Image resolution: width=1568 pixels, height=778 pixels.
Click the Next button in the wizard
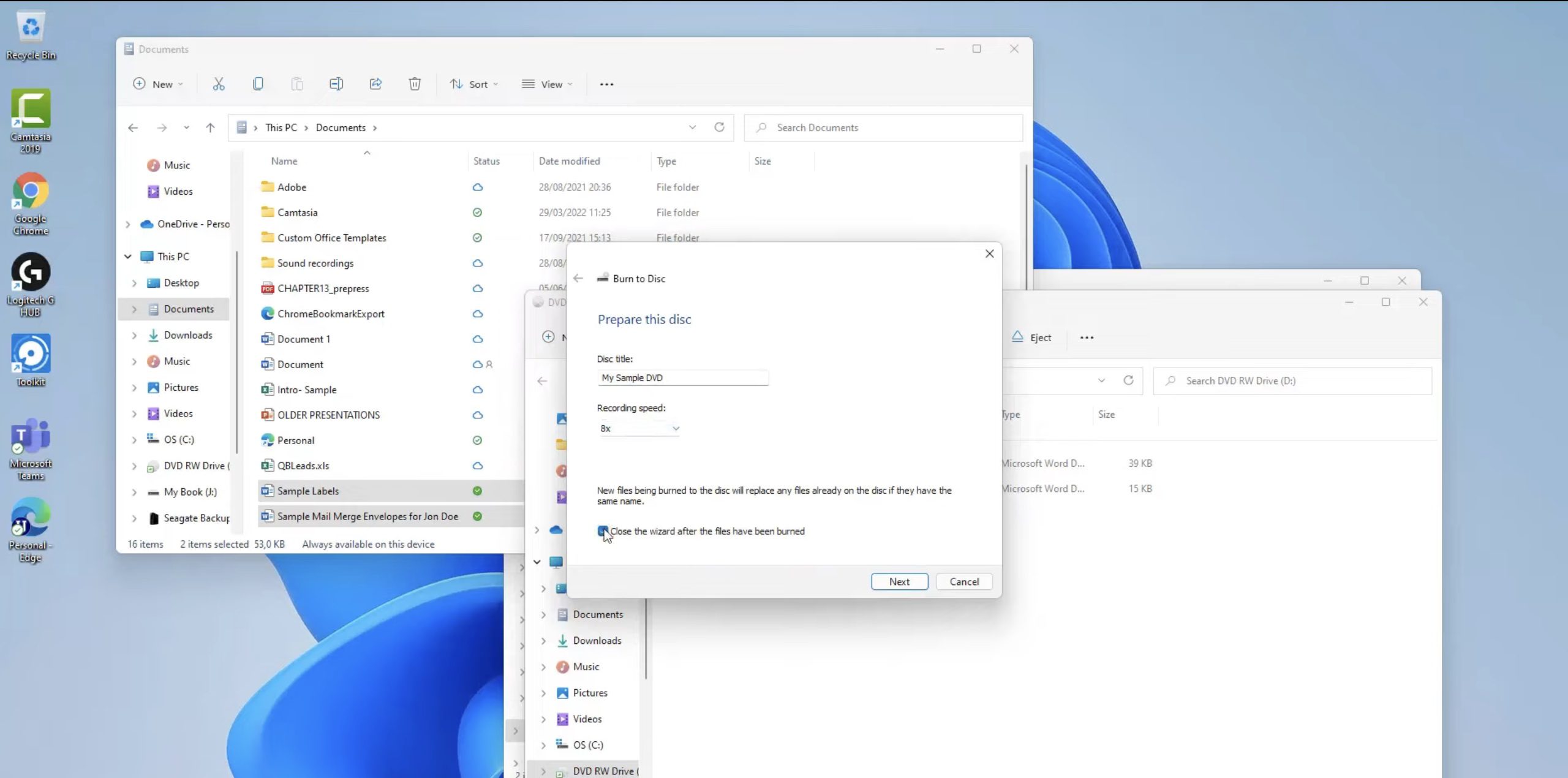[899, 581]
